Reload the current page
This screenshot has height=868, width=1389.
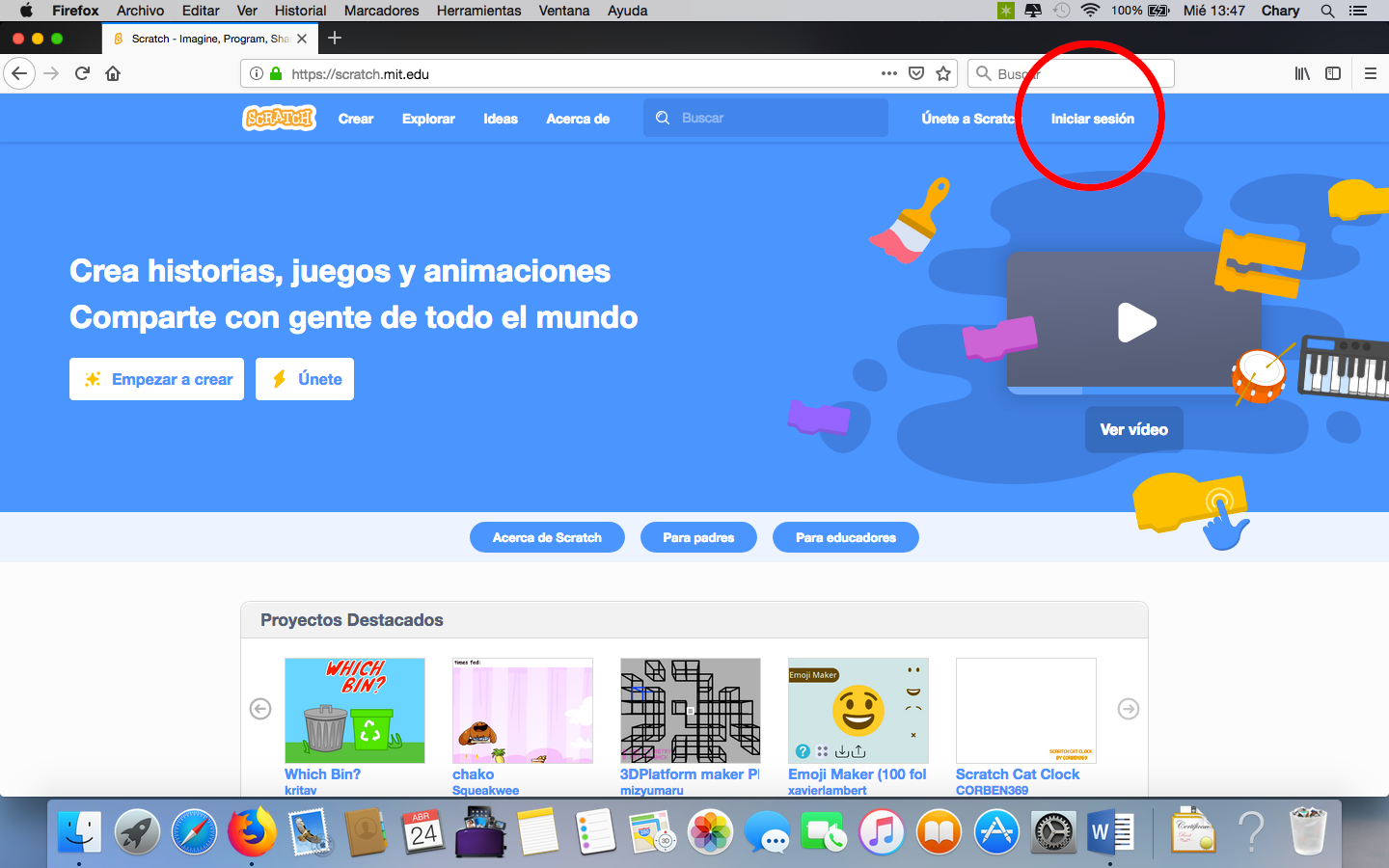point(82,73)
